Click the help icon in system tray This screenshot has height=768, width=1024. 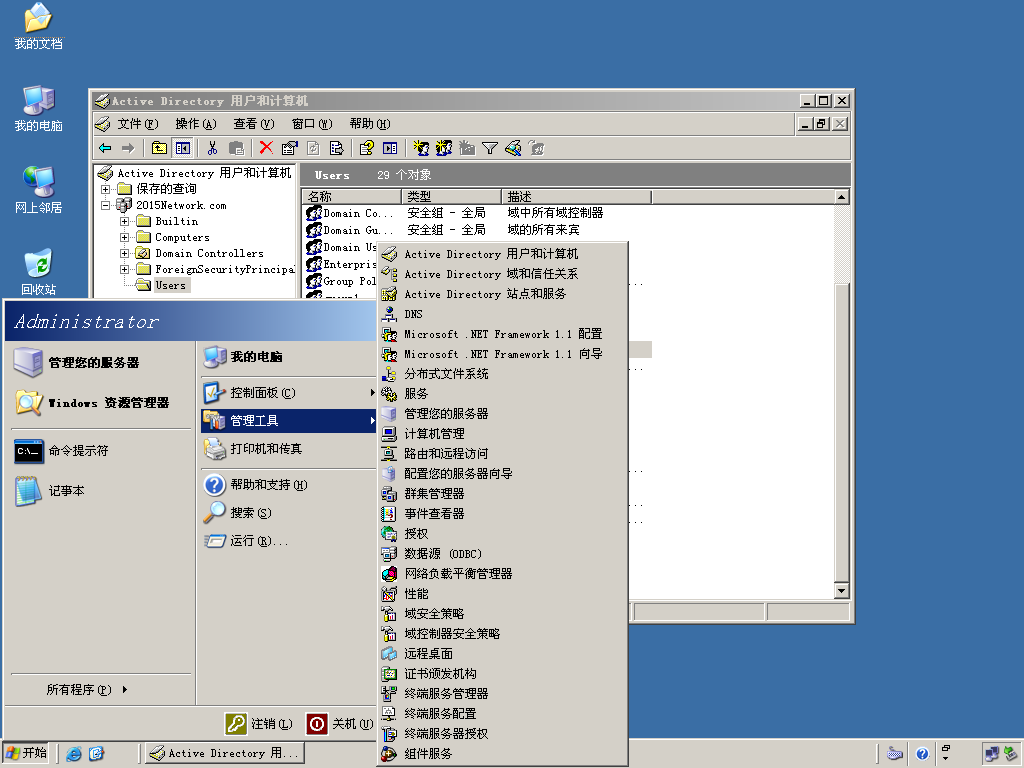pos(922,754)
